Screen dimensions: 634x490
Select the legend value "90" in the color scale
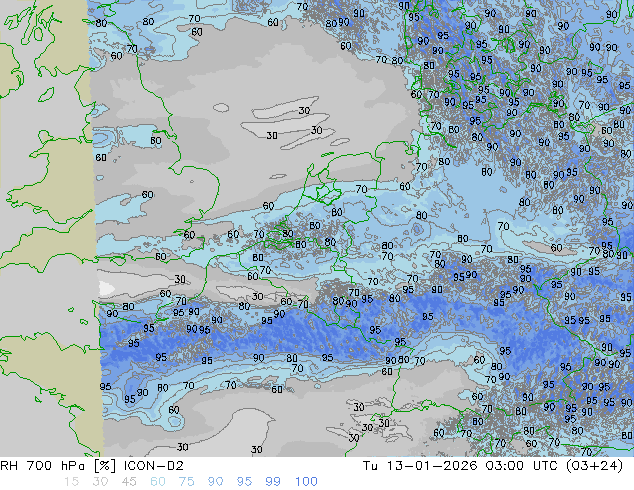[x=215, y=482]
